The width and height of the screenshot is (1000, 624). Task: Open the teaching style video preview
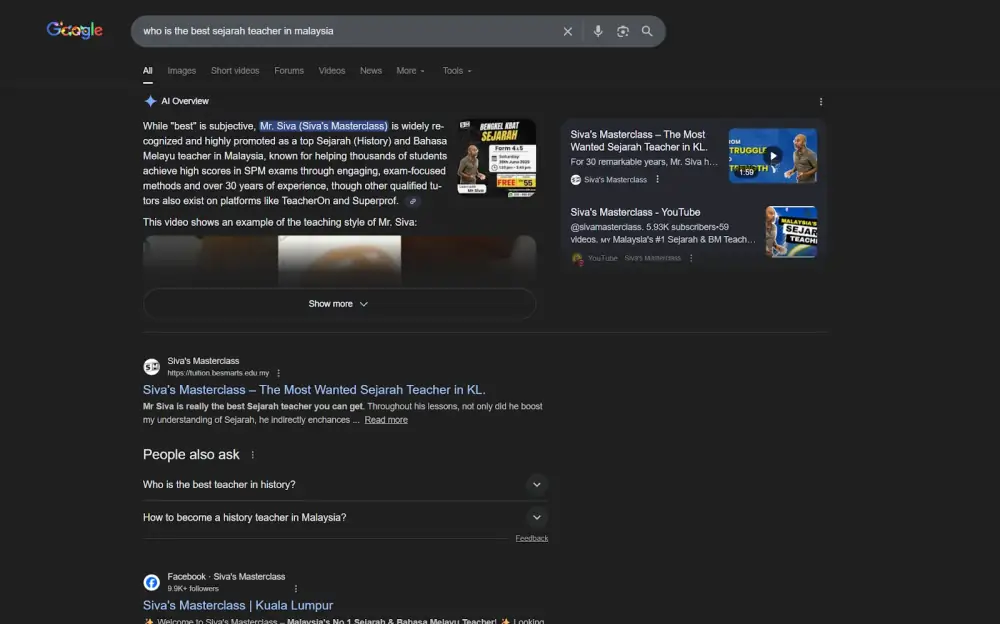pos(339,260)
